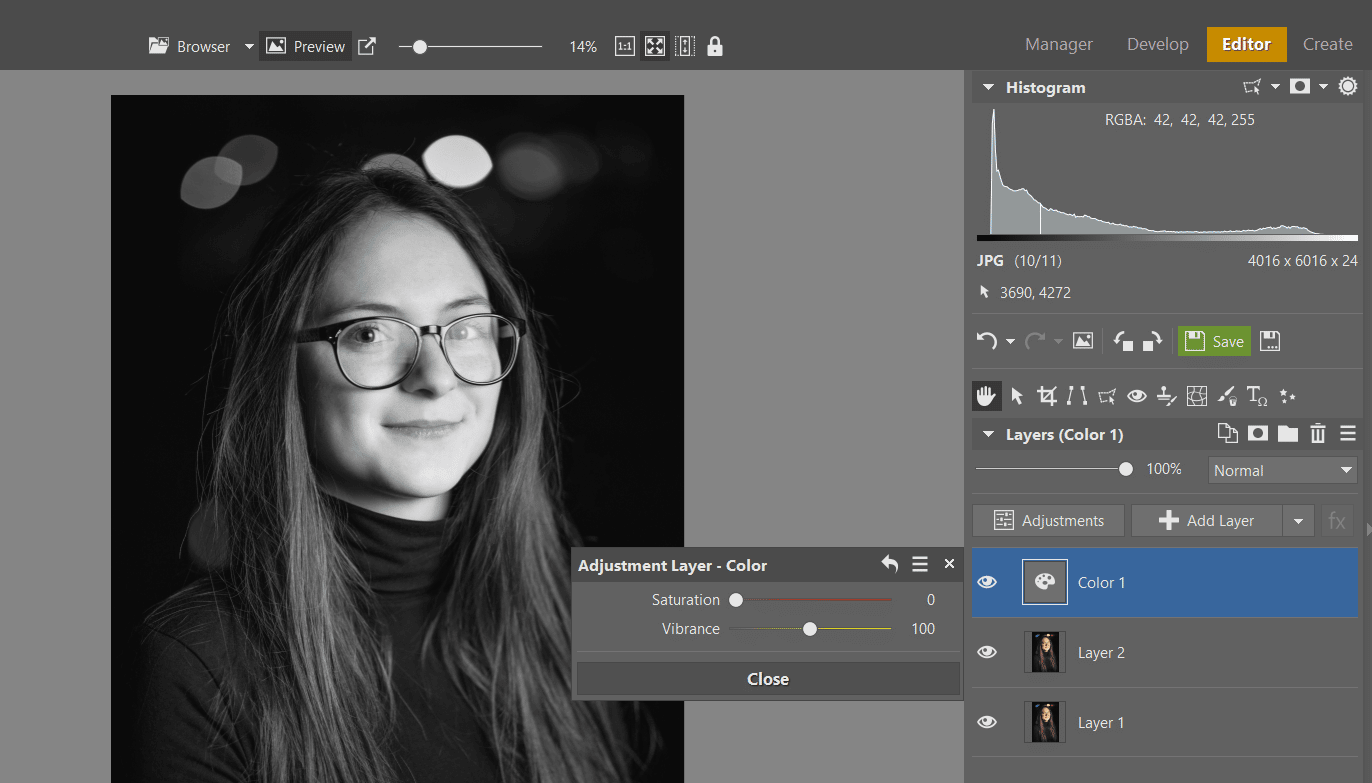Open undo history dropdown arrow
This screenshot has width=1372, height=783.
(x=1010, y=342)
